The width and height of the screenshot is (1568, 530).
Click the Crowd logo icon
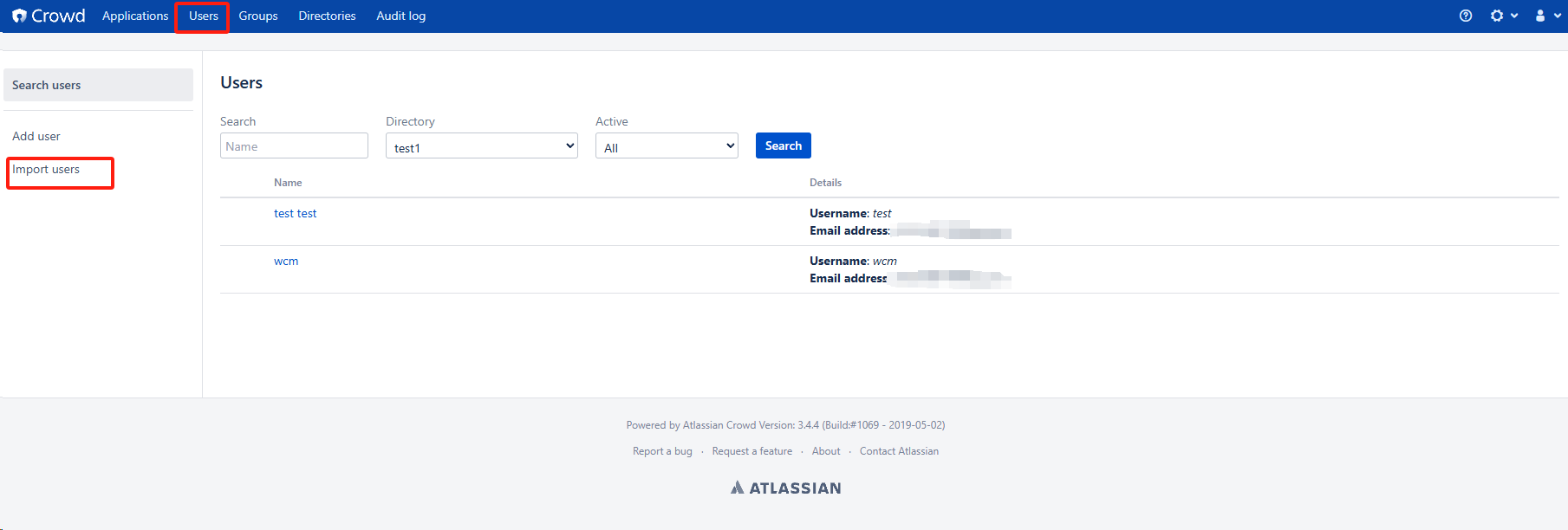(19, 16)
